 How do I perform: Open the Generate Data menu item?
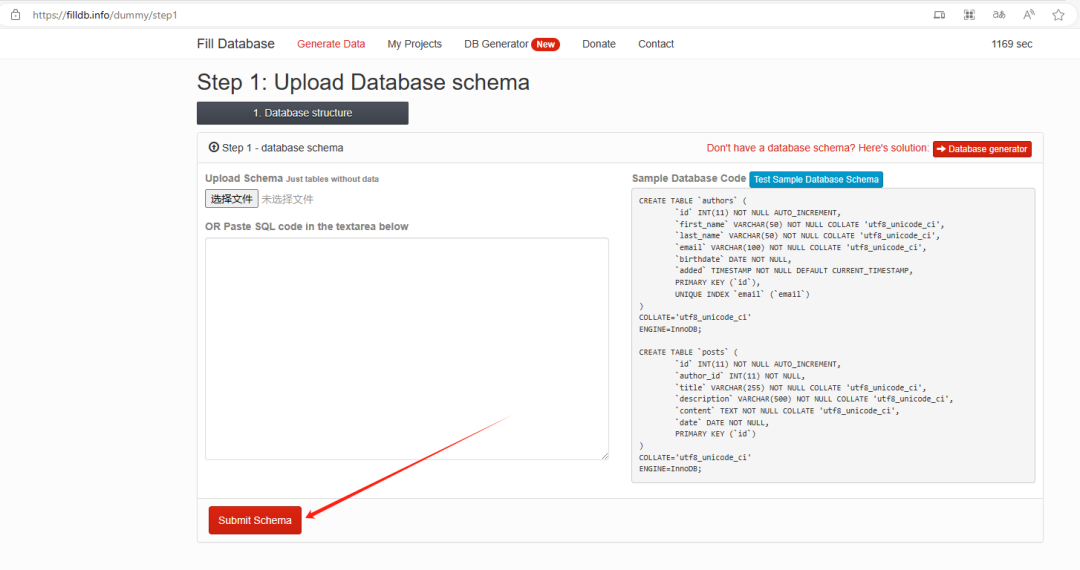(331, 44)
